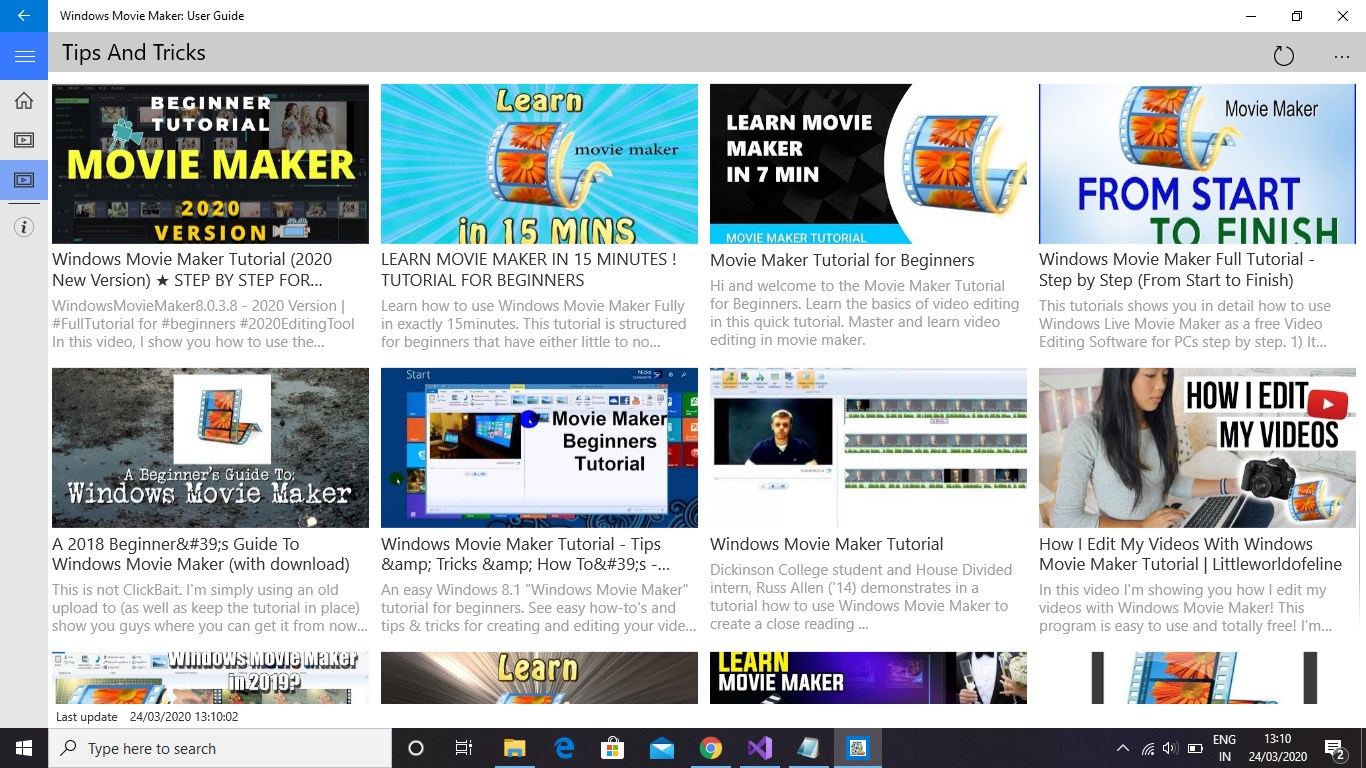The width and height of the screenshot is (1366, 768).
Task: Open the Windows Movie Maker in 2019 thumbnail
Action: click(210, 678)
